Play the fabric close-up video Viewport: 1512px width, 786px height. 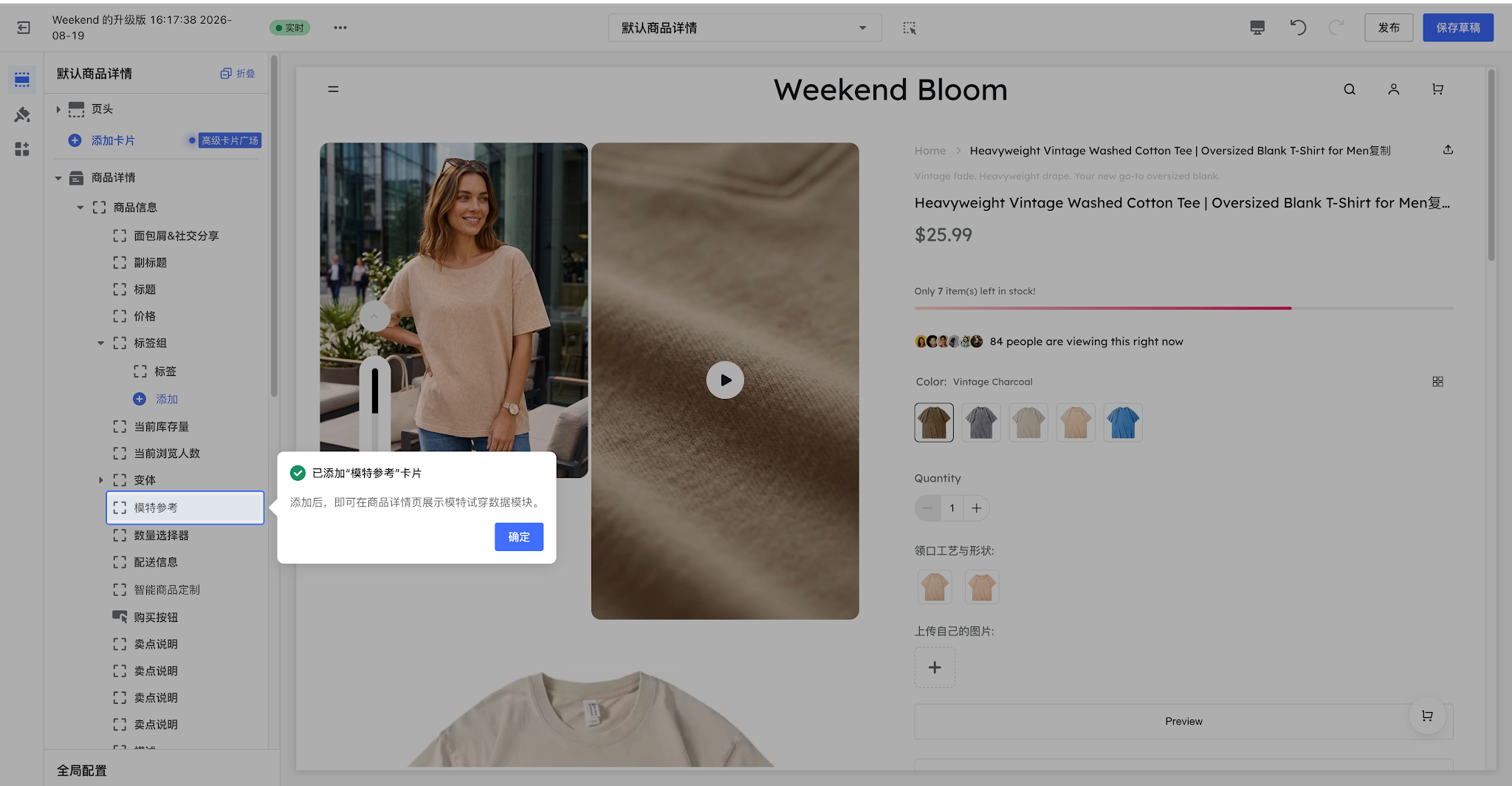point(725,380)
